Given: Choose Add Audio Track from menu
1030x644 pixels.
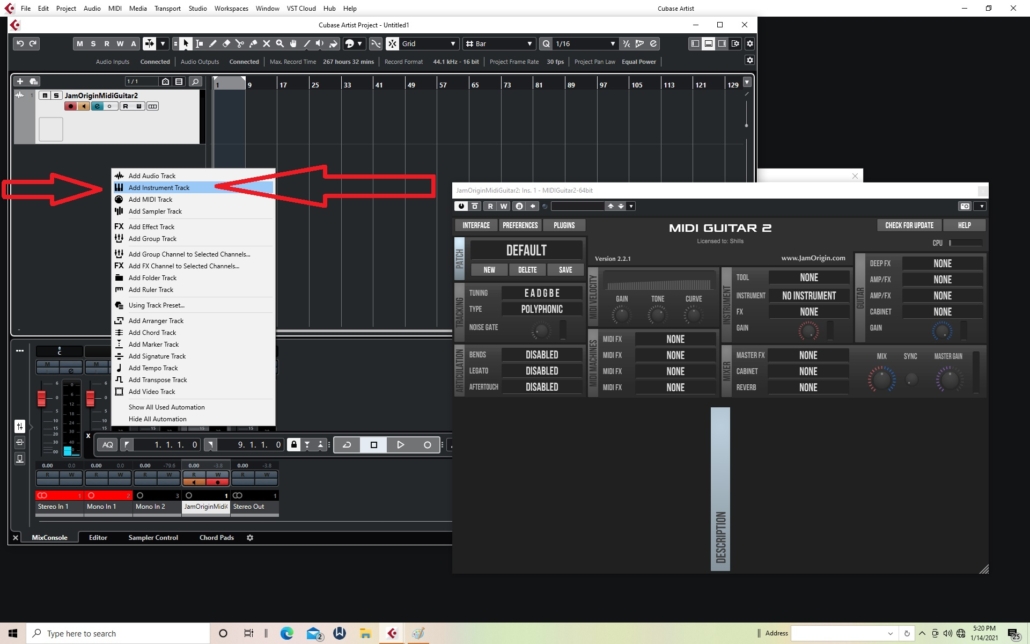Looking at the screenshot, I should click(x=193, y=175).
